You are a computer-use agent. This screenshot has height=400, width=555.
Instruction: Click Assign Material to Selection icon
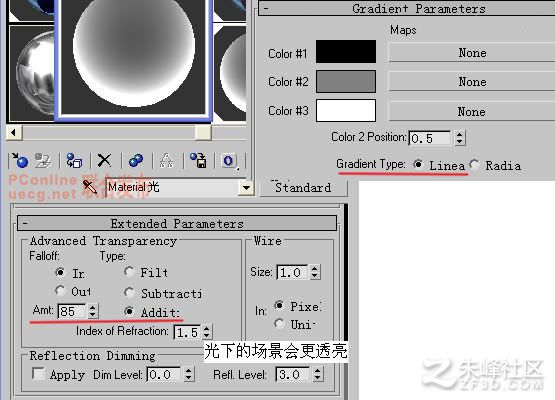coord(74,161)
